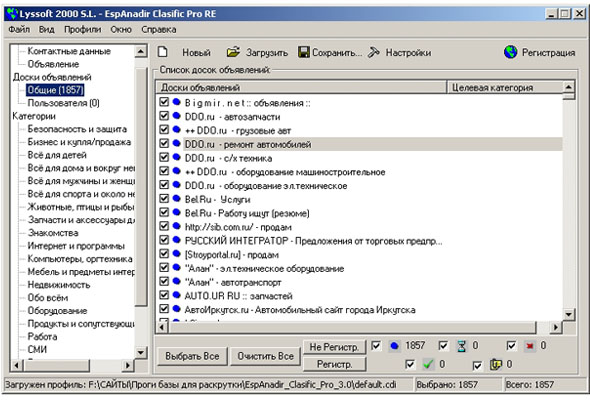The width and height of the screenshot is (590, 400).
Task: Click the Настройки toolbar label
Action: point(408,52)
